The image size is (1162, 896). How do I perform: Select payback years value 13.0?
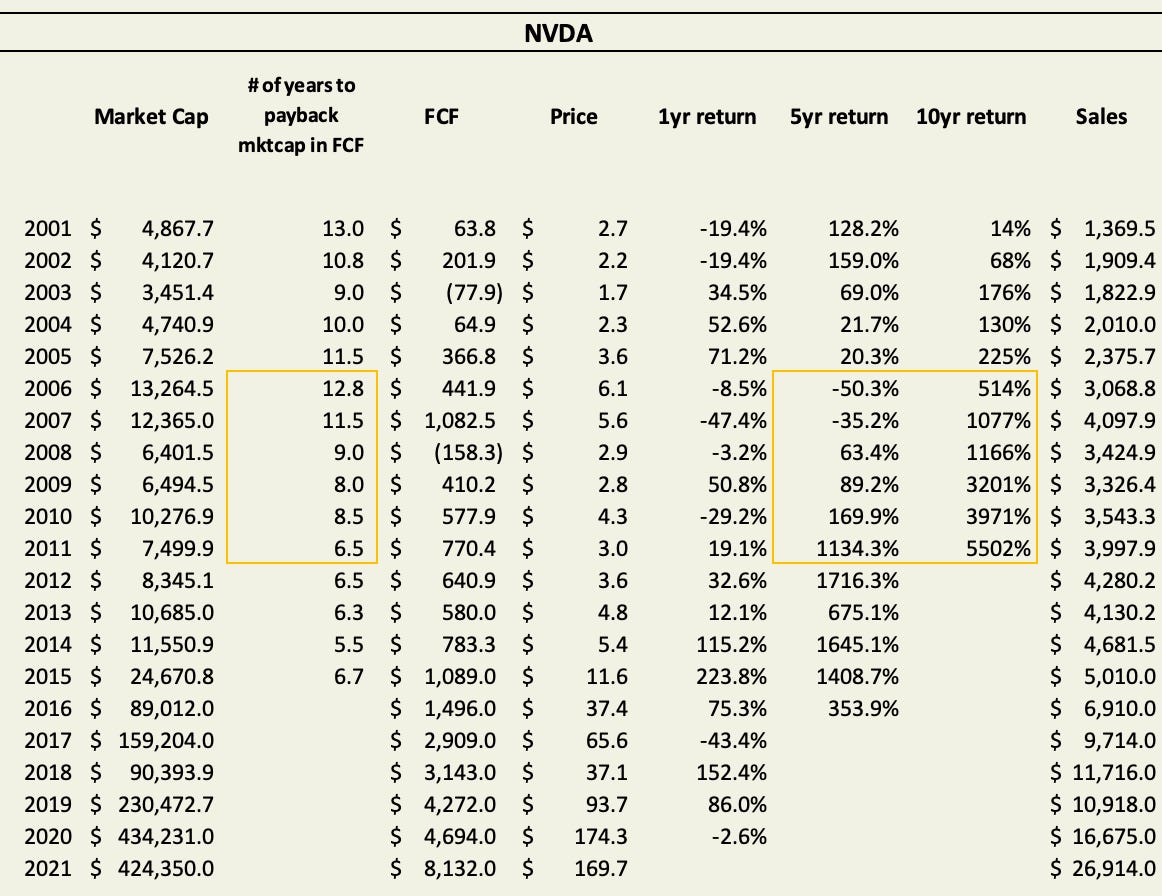point(342,228)
